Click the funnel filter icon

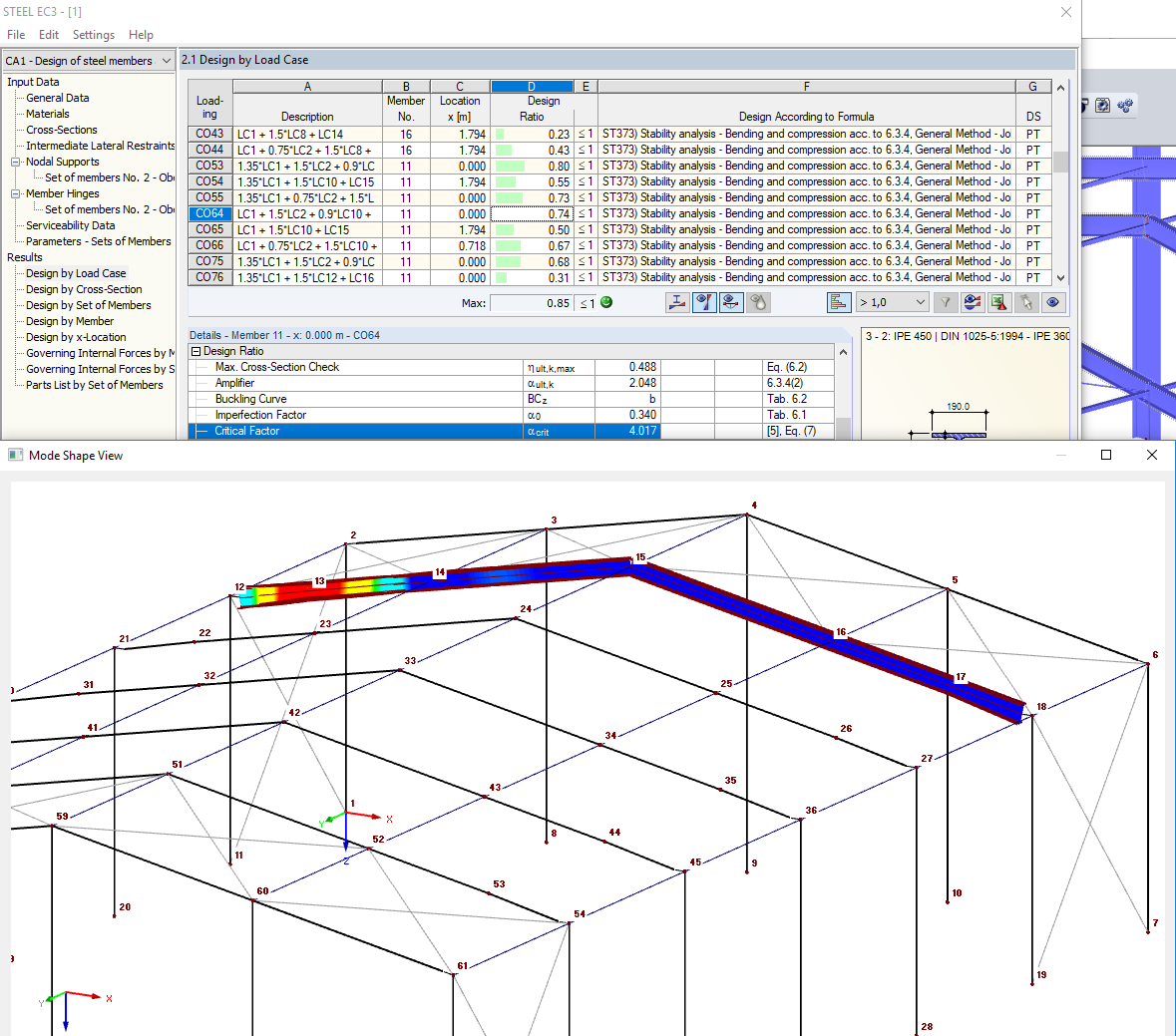point(946,302)
